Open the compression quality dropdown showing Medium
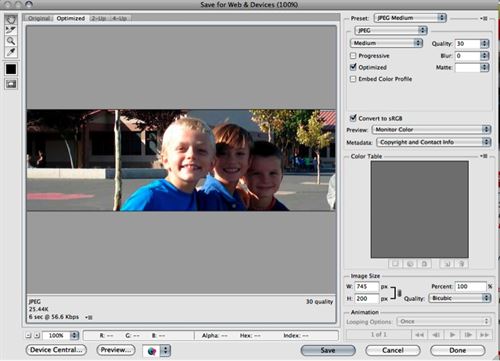This screenshot has height=361, width=500. tap(386, 43)
